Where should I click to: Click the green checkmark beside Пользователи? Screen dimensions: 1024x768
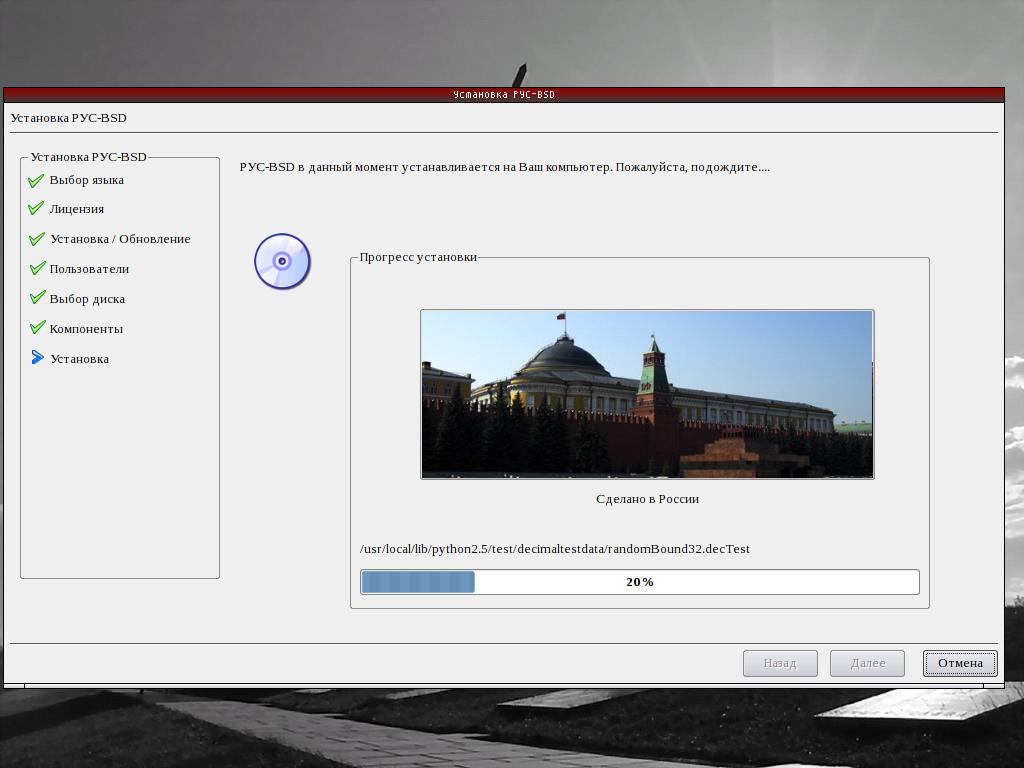pos(38,268)
